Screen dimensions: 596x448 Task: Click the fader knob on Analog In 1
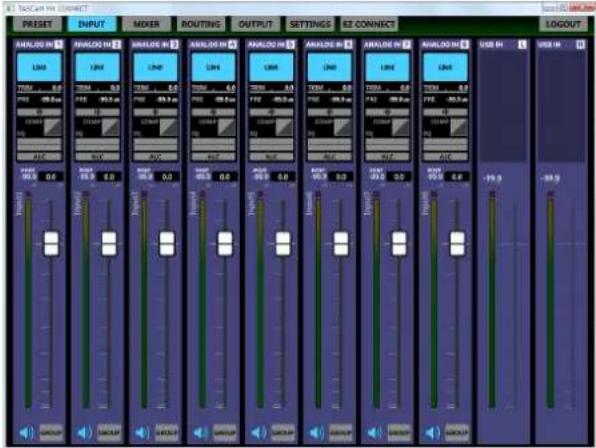[51, 244]
